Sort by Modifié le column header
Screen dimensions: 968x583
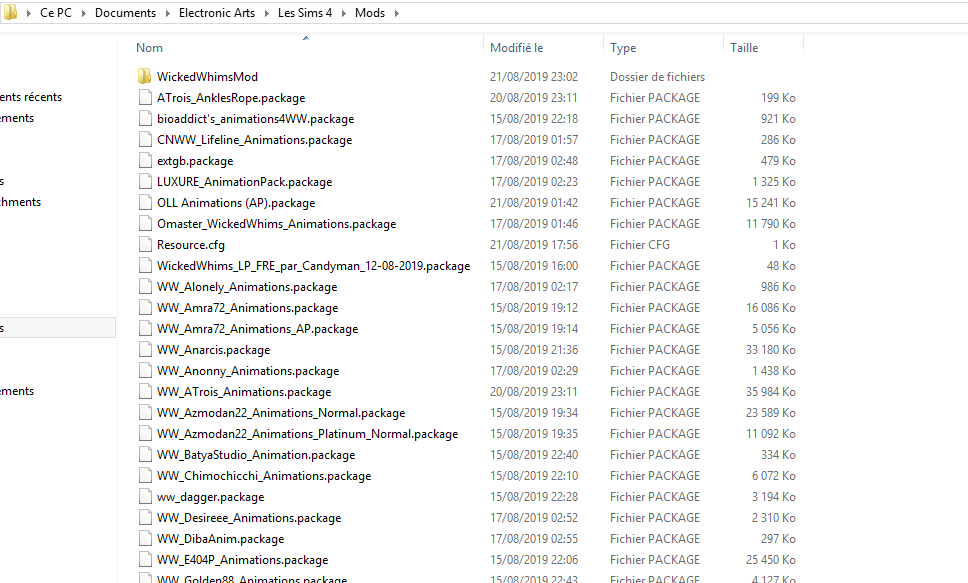[x=516, y=48]
